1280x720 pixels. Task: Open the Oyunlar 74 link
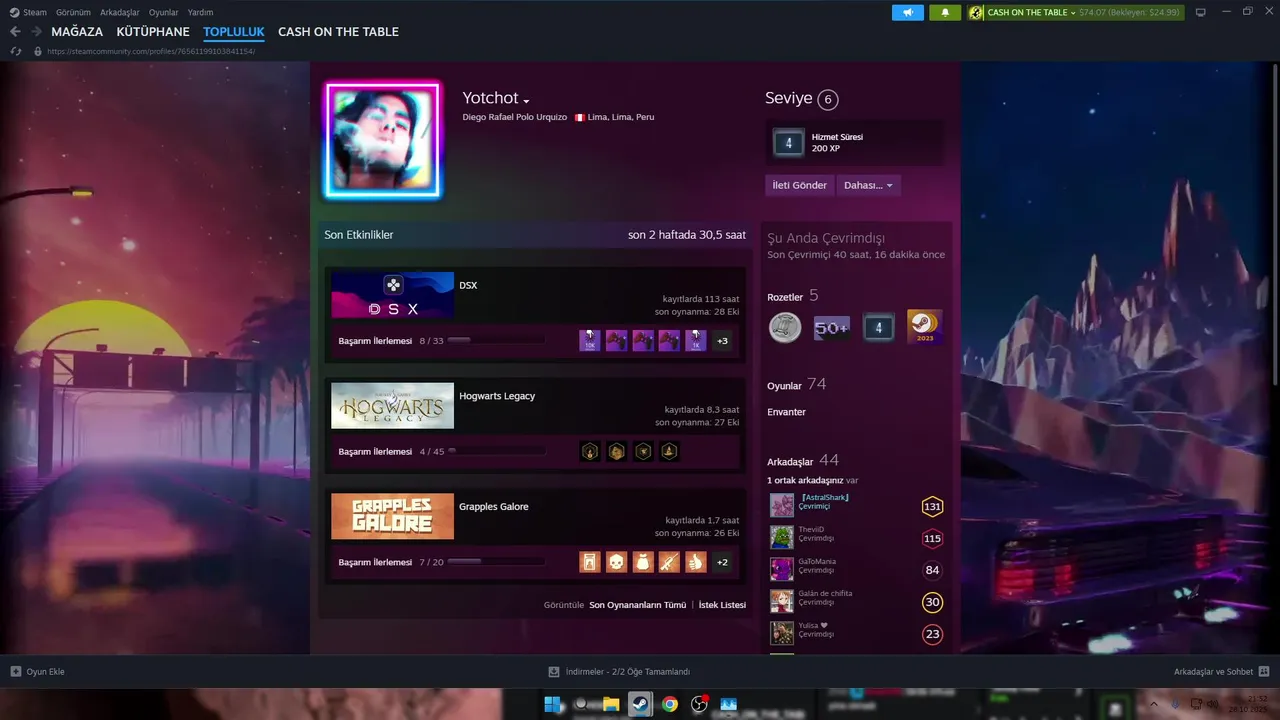point(796,384)
